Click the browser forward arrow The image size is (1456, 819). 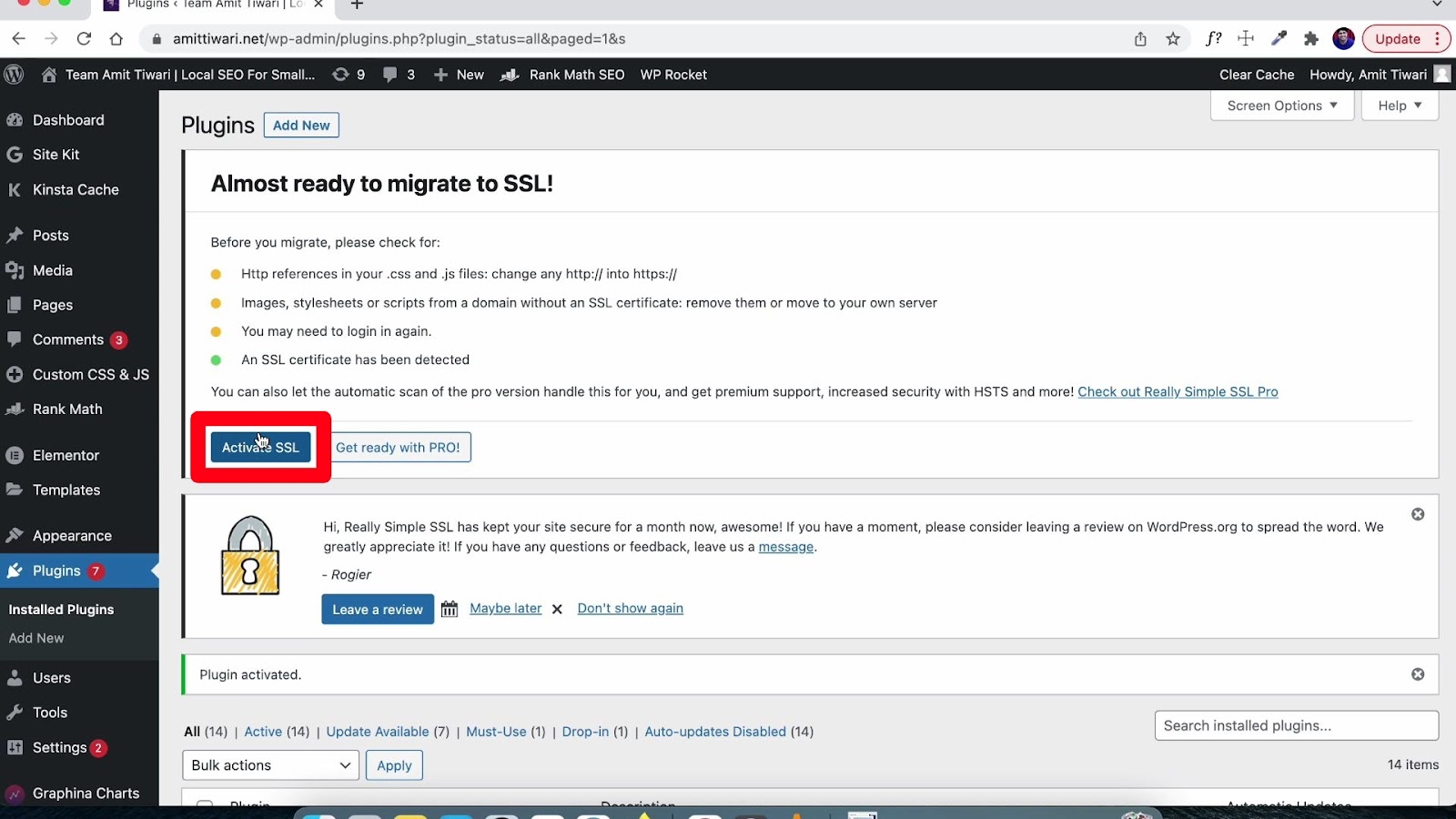[x=51, y=38]
